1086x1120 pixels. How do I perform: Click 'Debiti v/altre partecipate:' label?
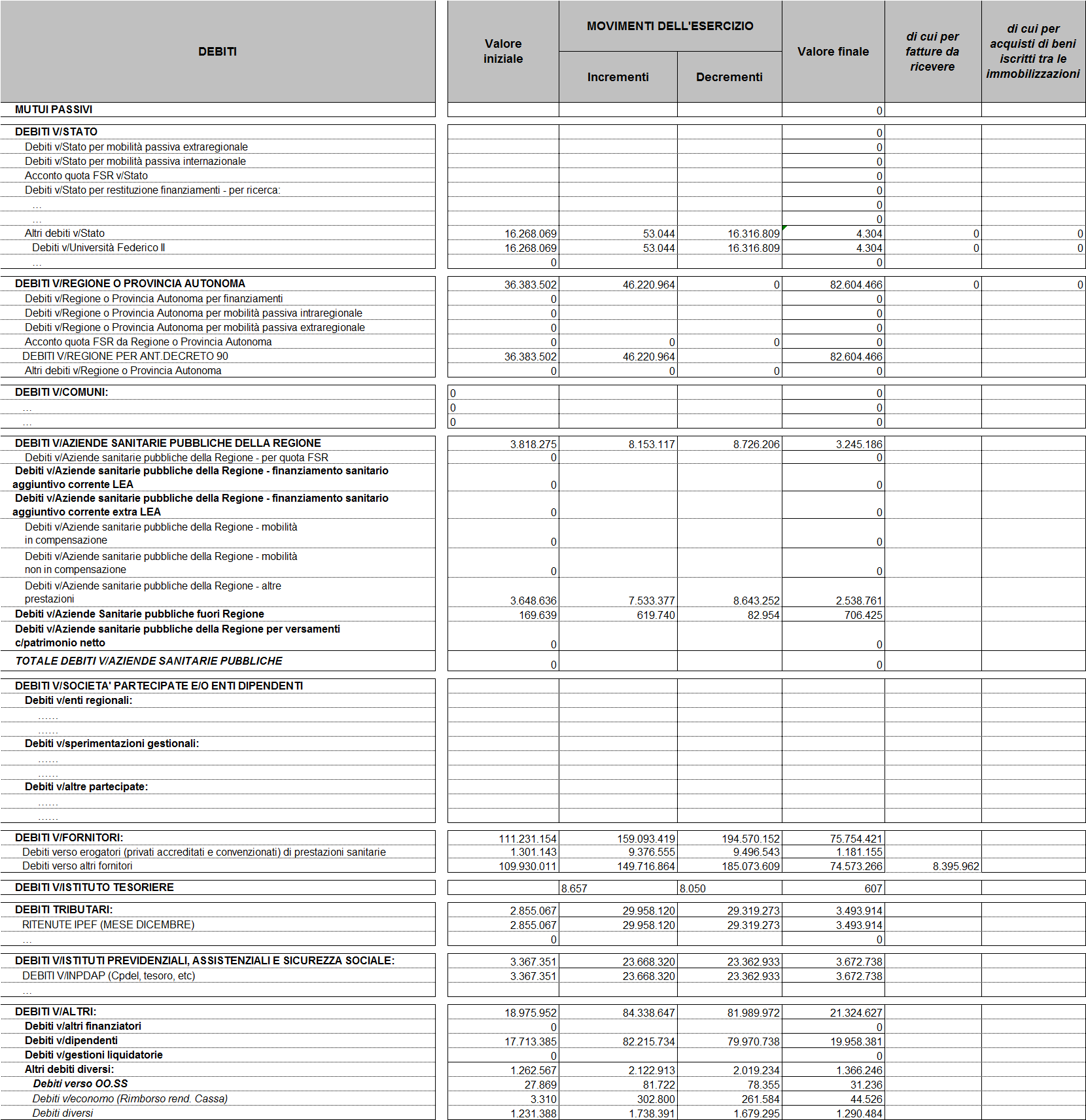pyautogui.click(x=86, y=786)
